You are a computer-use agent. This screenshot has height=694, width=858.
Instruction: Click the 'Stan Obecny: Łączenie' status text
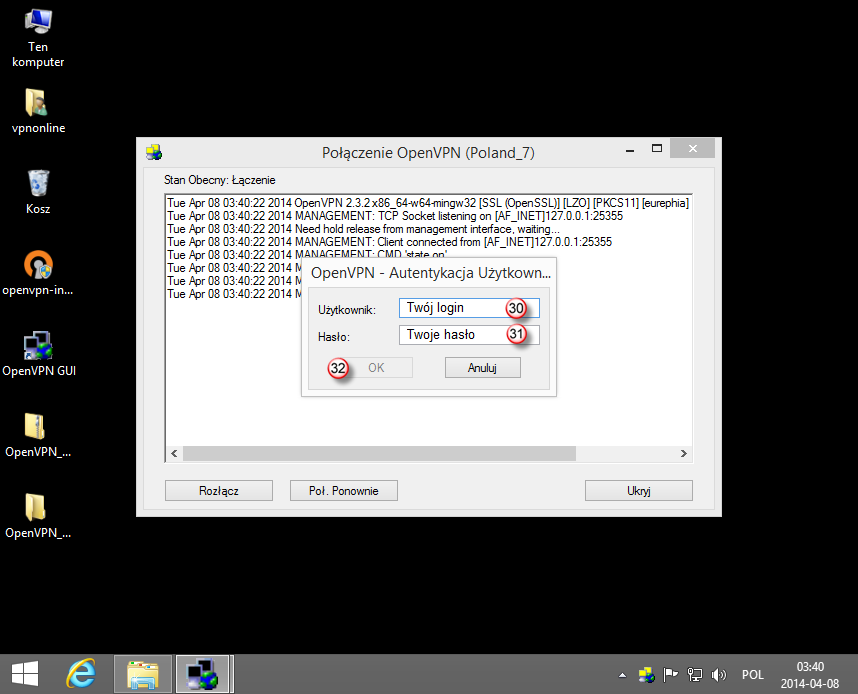pos(219,180)
